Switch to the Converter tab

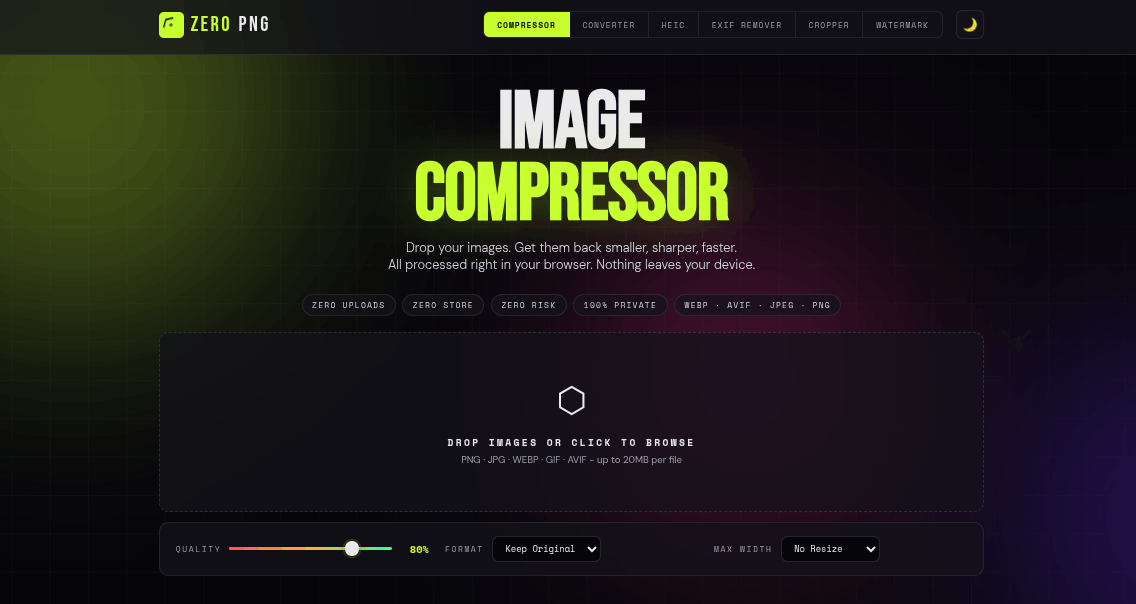608,25
